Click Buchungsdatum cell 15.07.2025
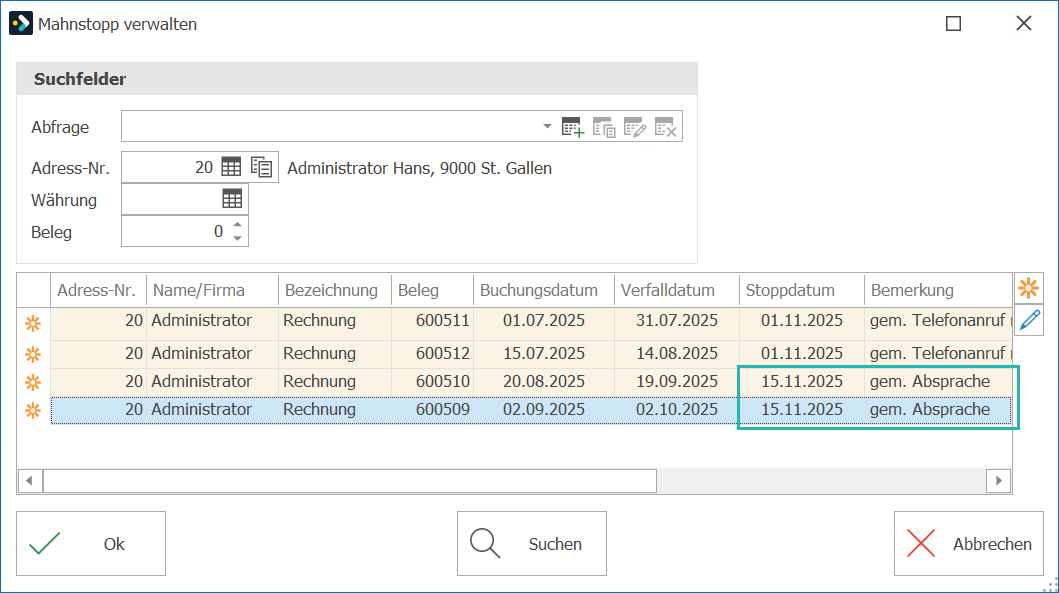 click(544, 353)
